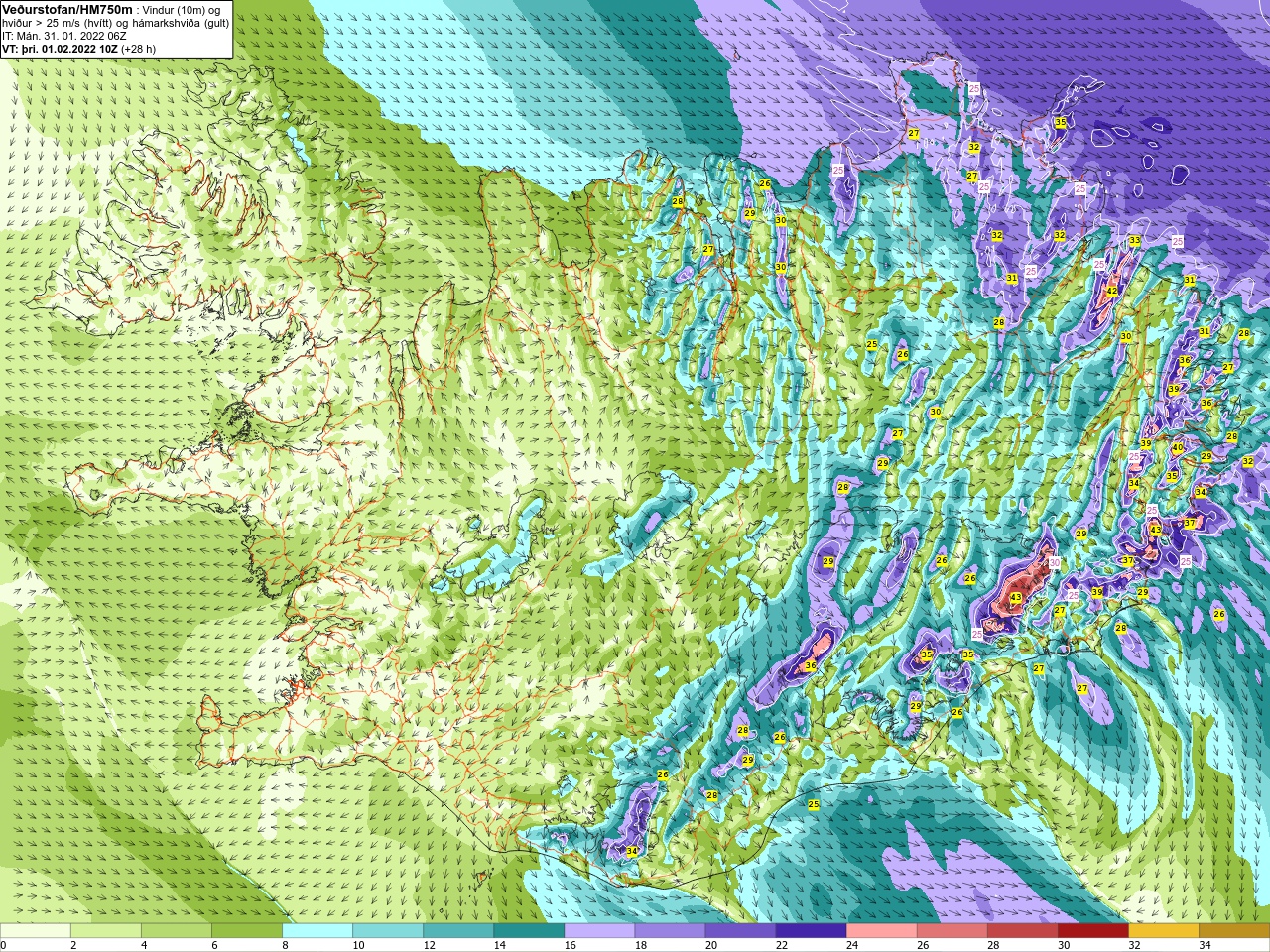Click the 20–22 m/s purple legend swatch
Viewport: 1270px width, 952px height.
pos(740,931)
